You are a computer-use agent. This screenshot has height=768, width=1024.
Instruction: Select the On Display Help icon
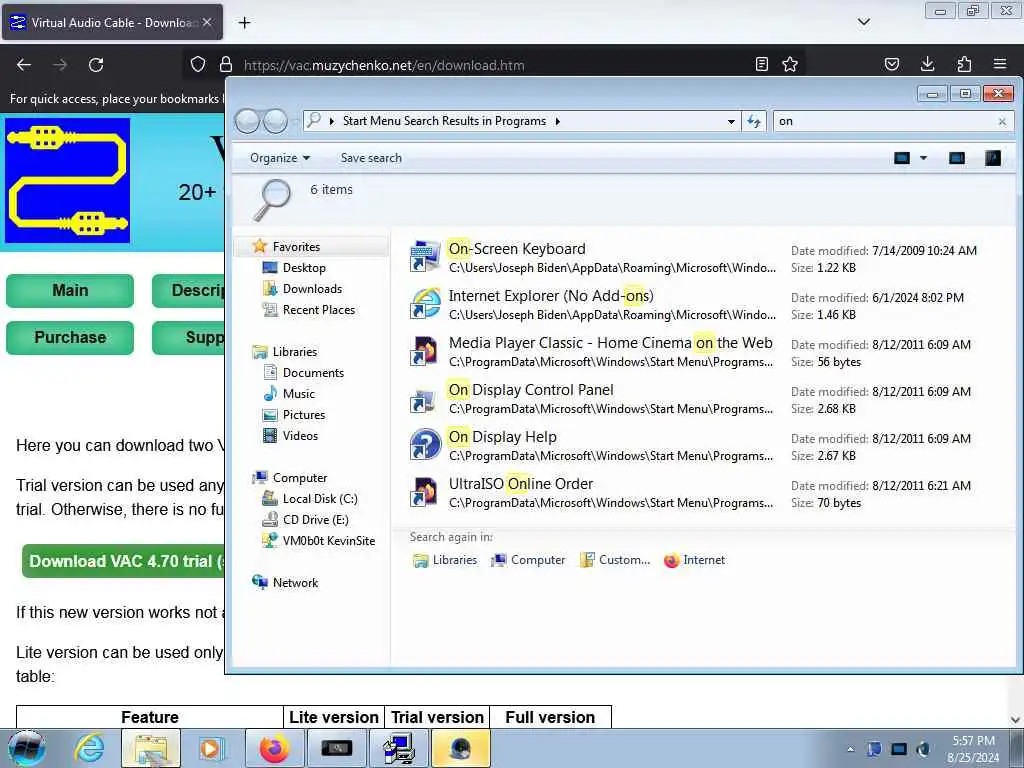pyautogui.click(x=425, y=445)
